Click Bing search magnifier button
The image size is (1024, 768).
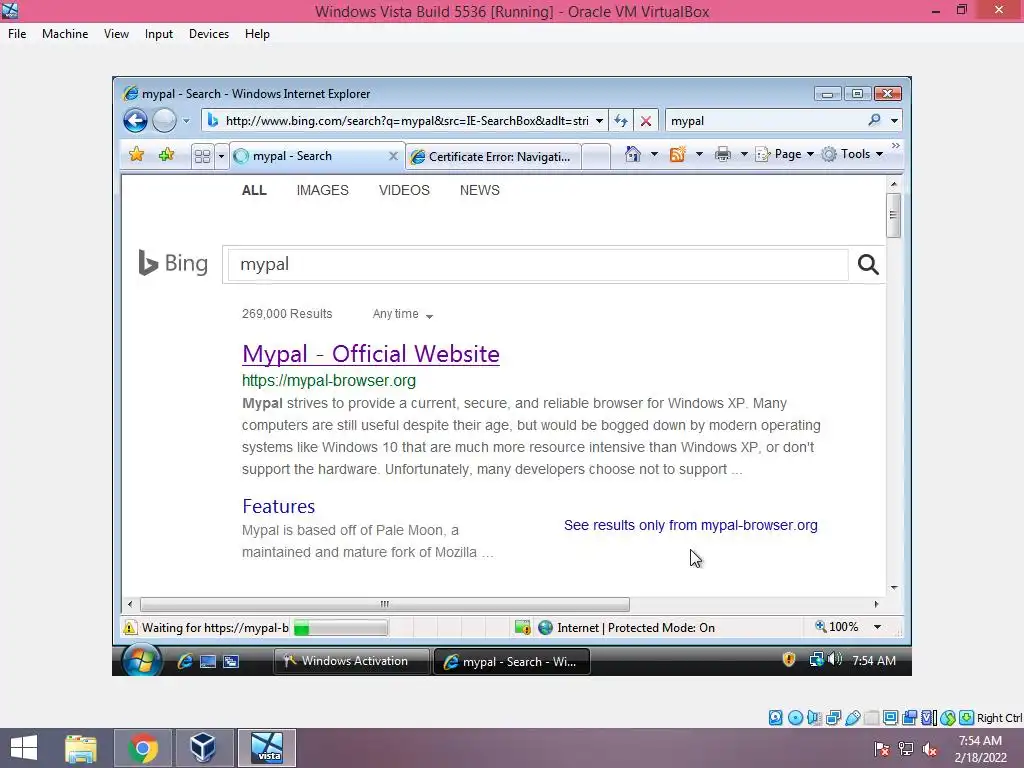868,264
